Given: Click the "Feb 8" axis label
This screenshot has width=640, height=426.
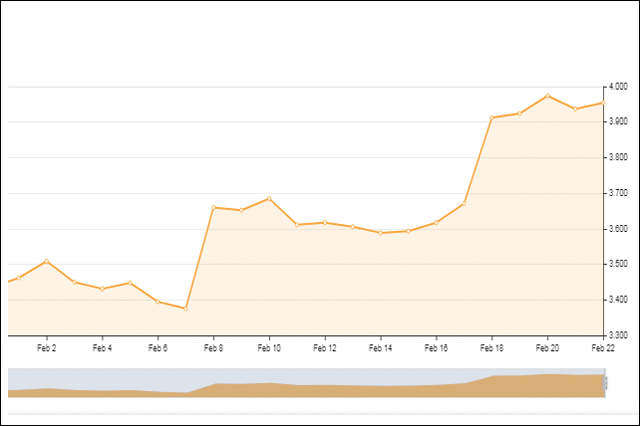Looking at the screenshot, I should pos(213,348).
